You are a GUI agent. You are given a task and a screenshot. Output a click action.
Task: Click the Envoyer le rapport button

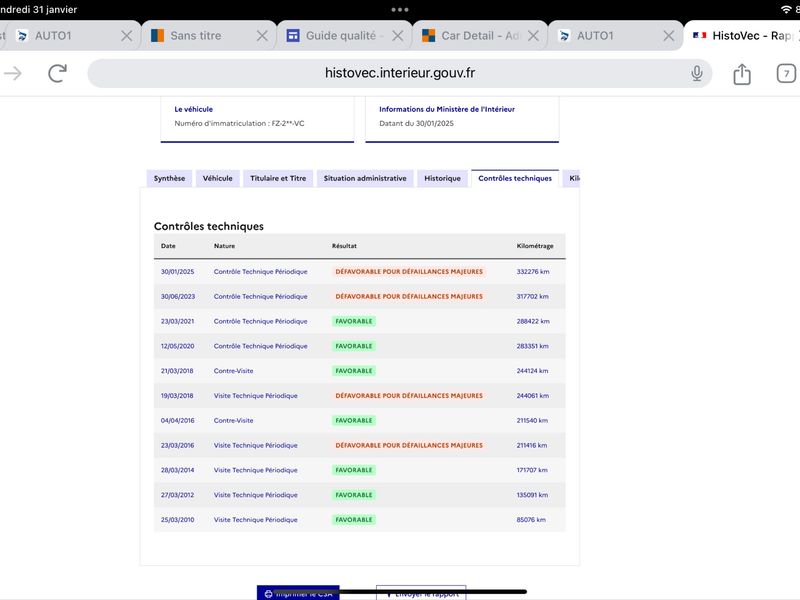click(x=421, y=593)
